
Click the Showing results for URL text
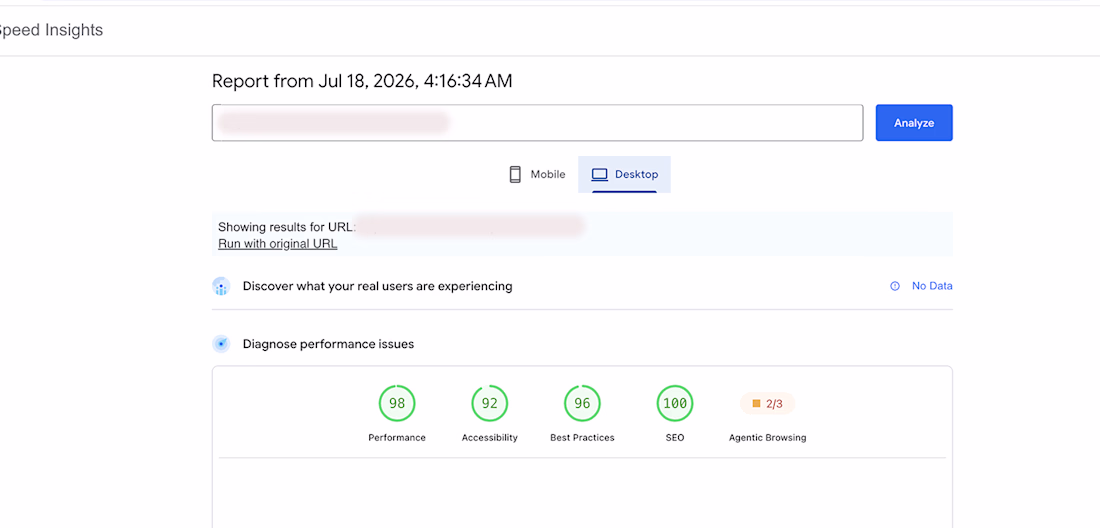tap(287, 227)
